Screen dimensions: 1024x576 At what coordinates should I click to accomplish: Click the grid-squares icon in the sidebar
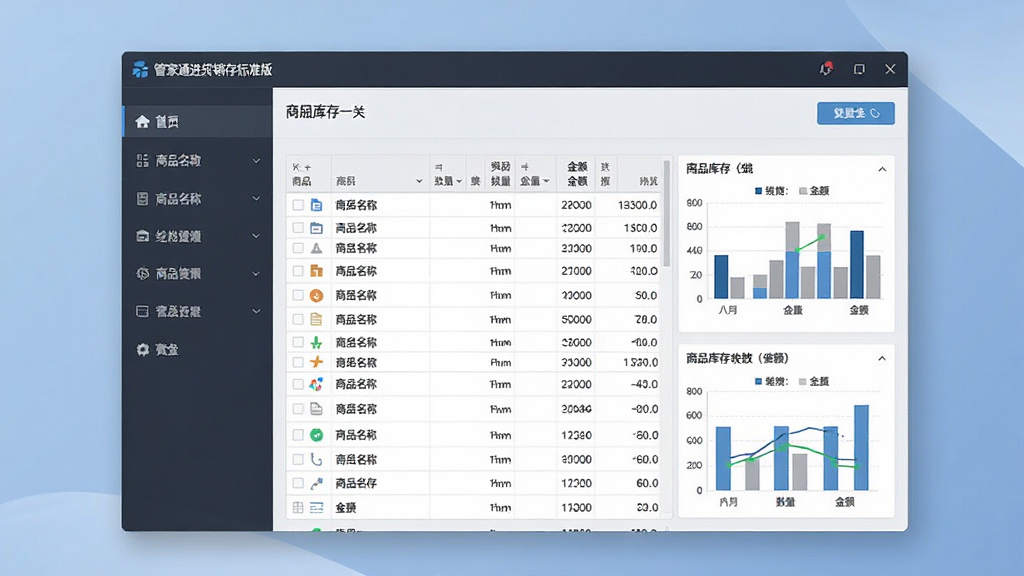pyautogui.click(x=142, y=161)
